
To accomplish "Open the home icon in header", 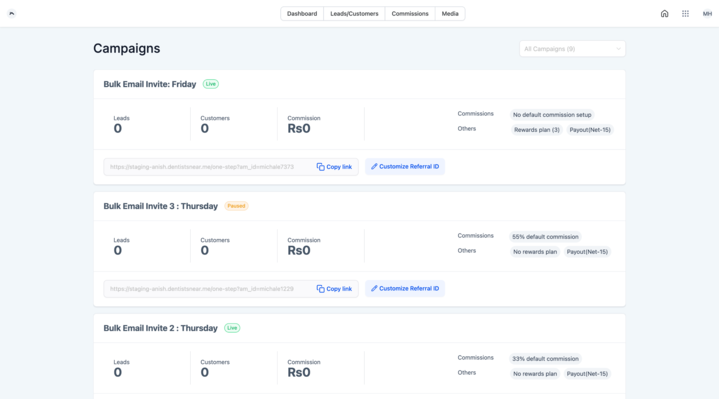I will point(664,14).
